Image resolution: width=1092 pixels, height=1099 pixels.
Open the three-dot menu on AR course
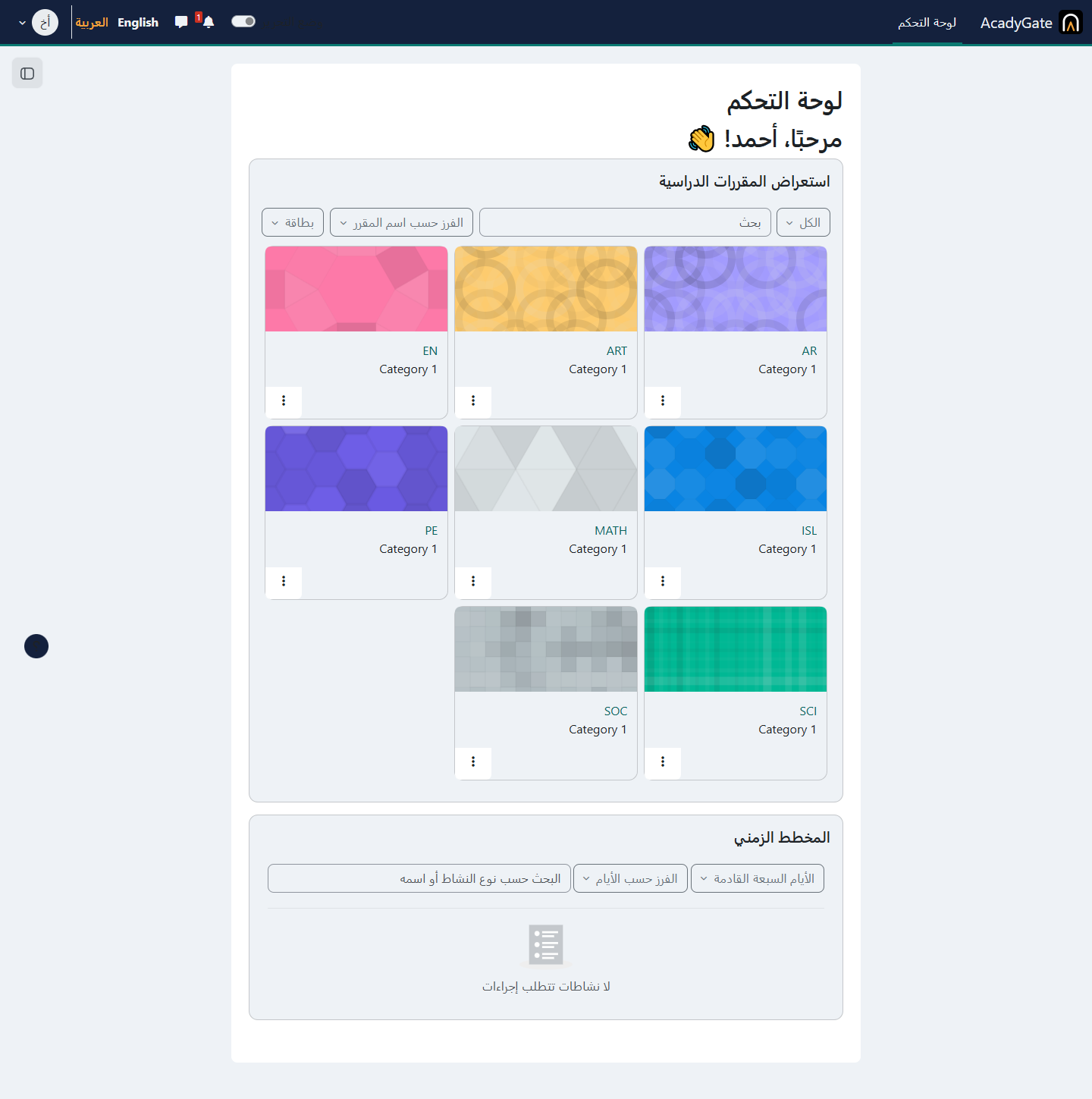(x=663, y=400)
